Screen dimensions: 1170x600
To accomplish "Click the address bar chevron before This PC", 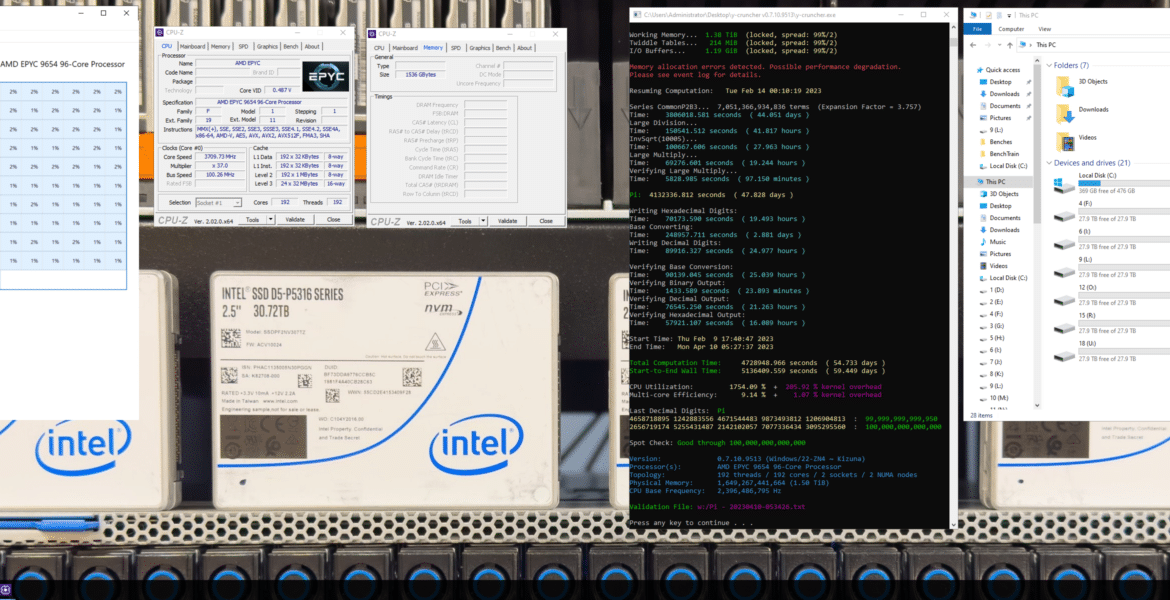I will pyautogui.click(x=1031, y=45).
